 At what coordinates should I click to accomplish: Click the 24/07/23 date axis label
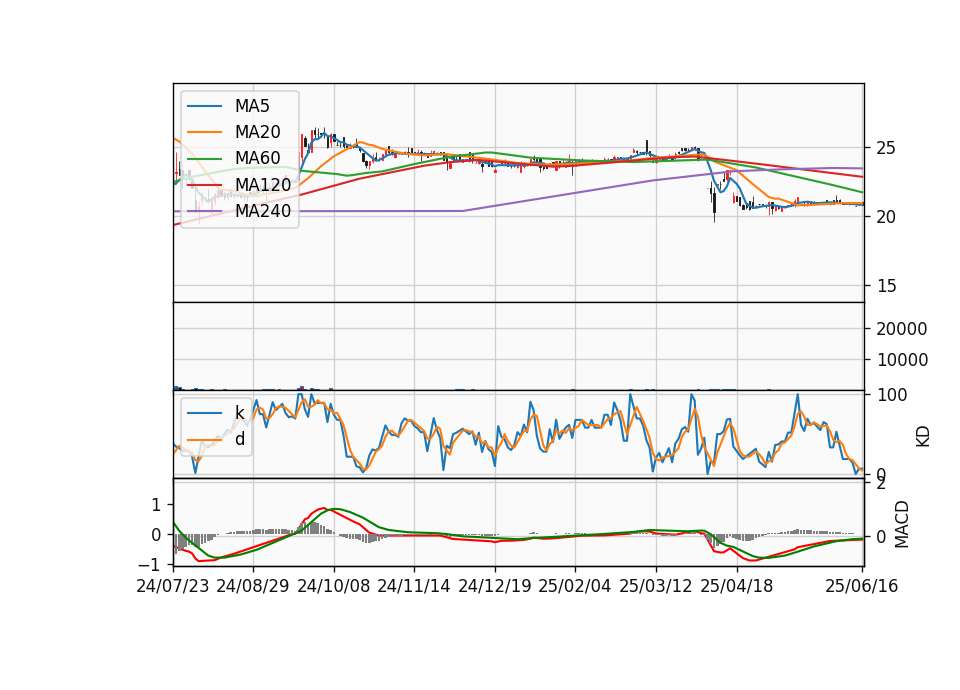(x=173, y=586)
